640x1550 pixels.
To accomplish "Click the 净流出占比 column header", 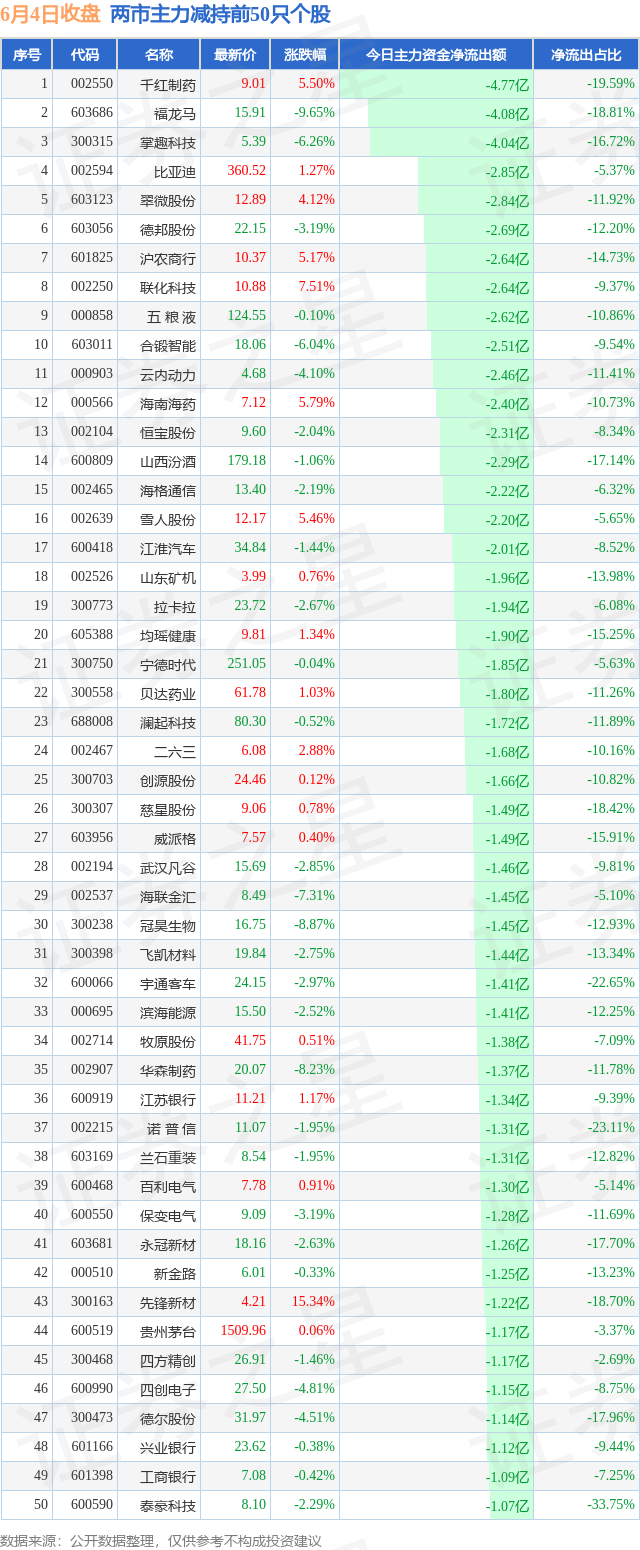I will point(586,55).
